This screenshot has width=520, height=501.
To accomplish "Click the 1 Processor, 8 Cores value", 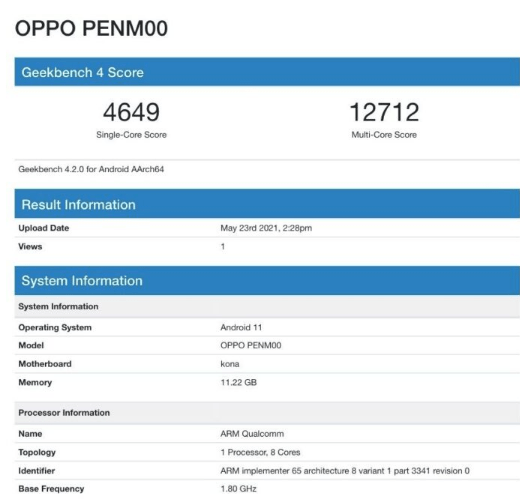I will (x=260, y=452).
